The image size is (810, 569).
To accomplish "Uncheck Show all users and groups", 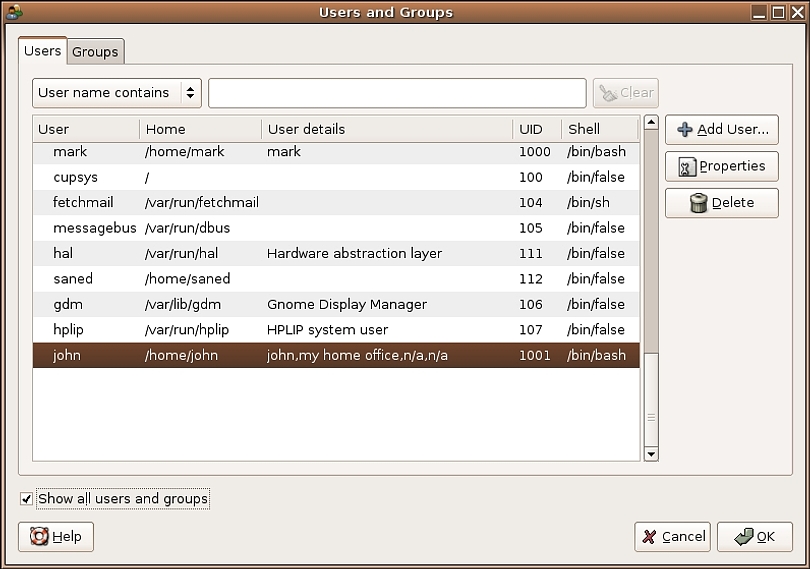I will [x=26, y=499].
